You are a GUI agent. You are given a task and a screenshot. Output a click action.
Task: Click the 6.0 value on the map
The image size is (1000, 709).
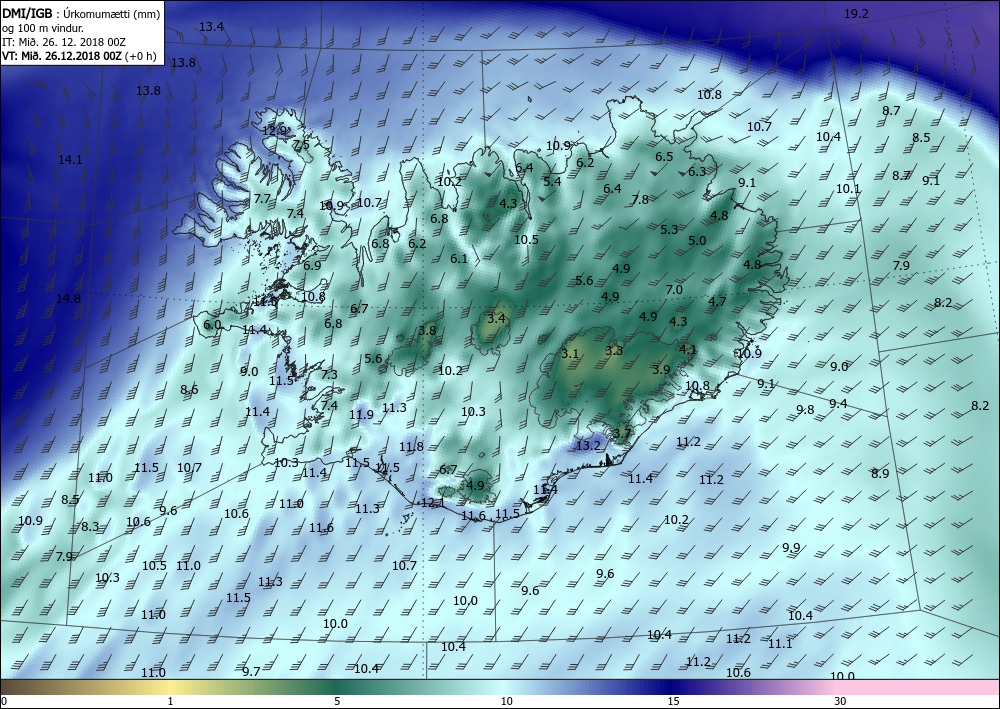(212, 325)
